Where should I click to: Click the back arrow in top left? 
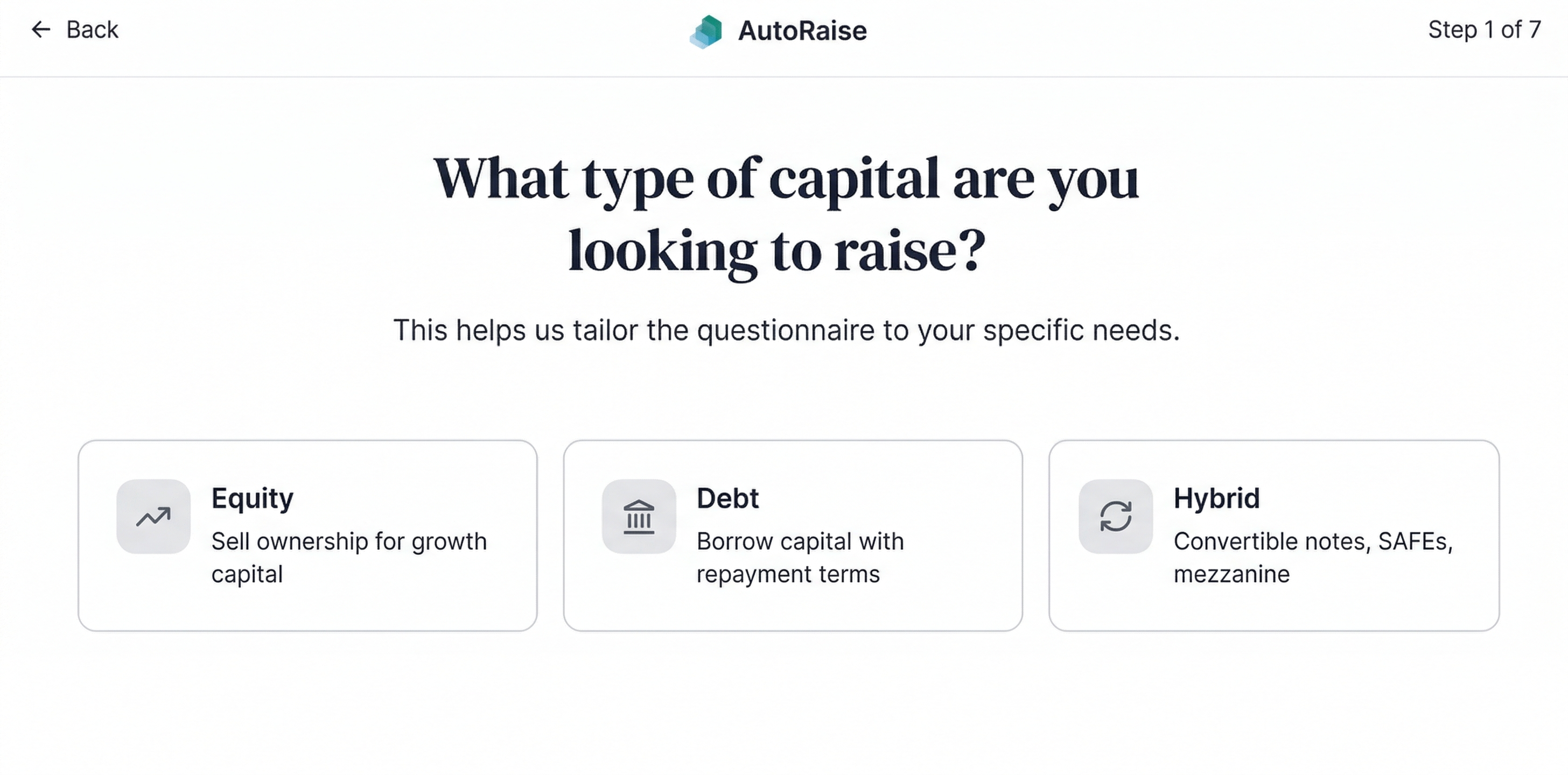coord(40,29)
